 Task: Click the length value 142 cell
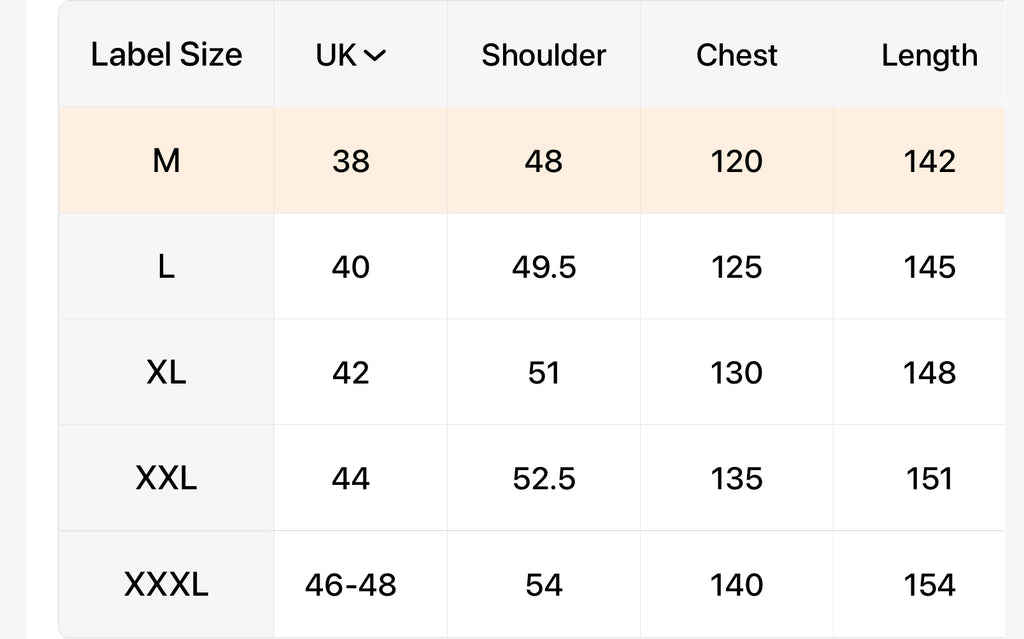(929, 161)
